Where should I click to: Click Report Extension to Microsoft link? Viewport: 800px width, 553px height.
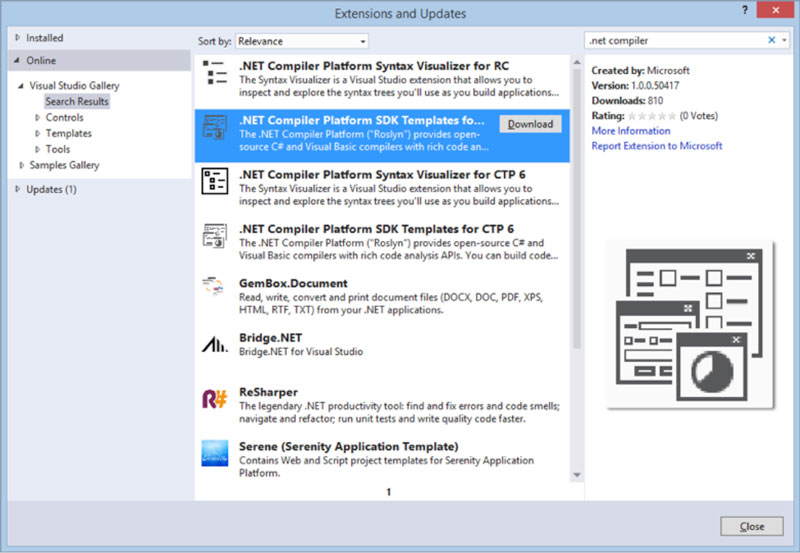point(656,146)
